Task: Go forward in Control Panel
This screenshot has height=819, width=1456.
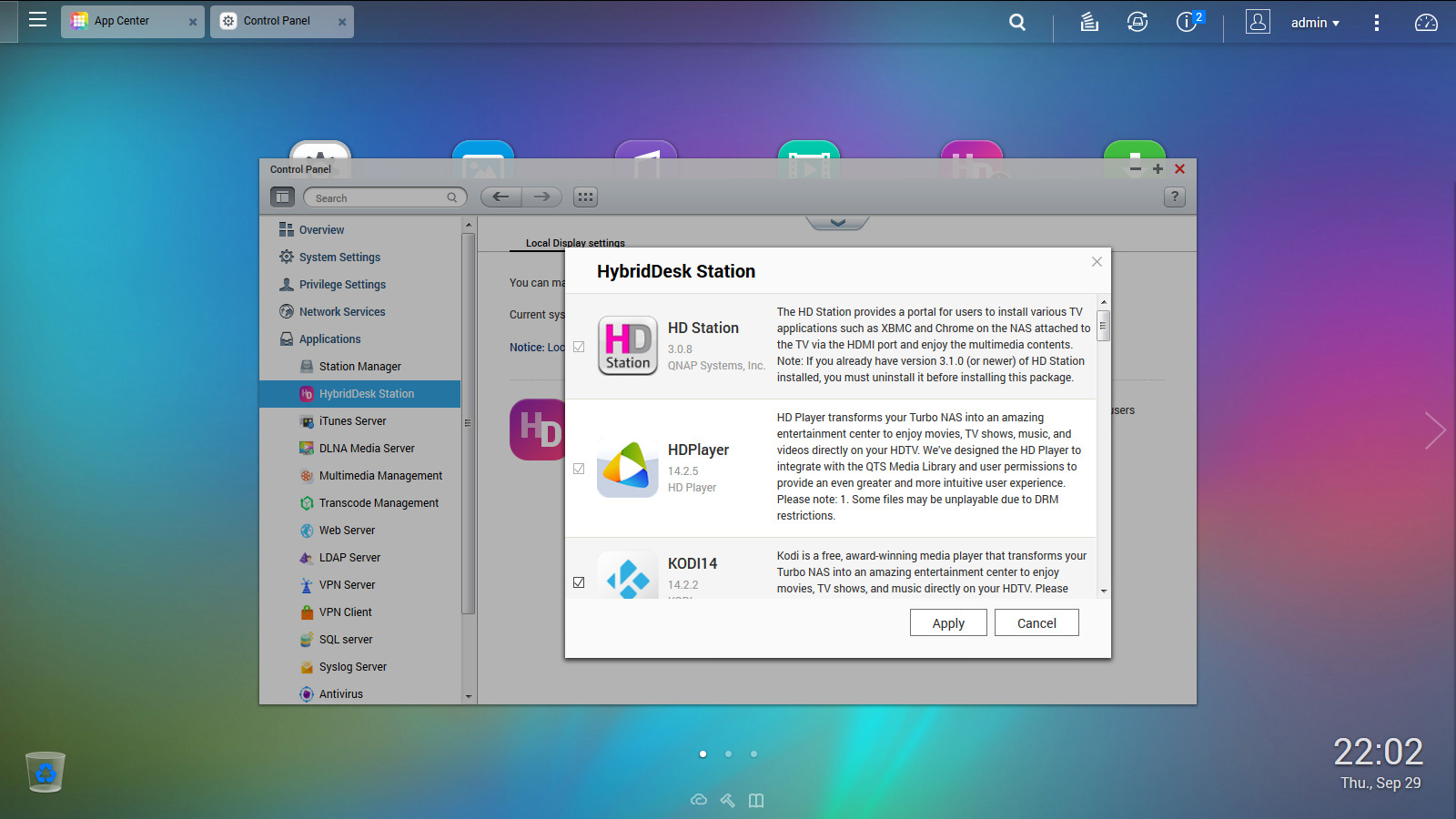Action: [x=541, y=197]
